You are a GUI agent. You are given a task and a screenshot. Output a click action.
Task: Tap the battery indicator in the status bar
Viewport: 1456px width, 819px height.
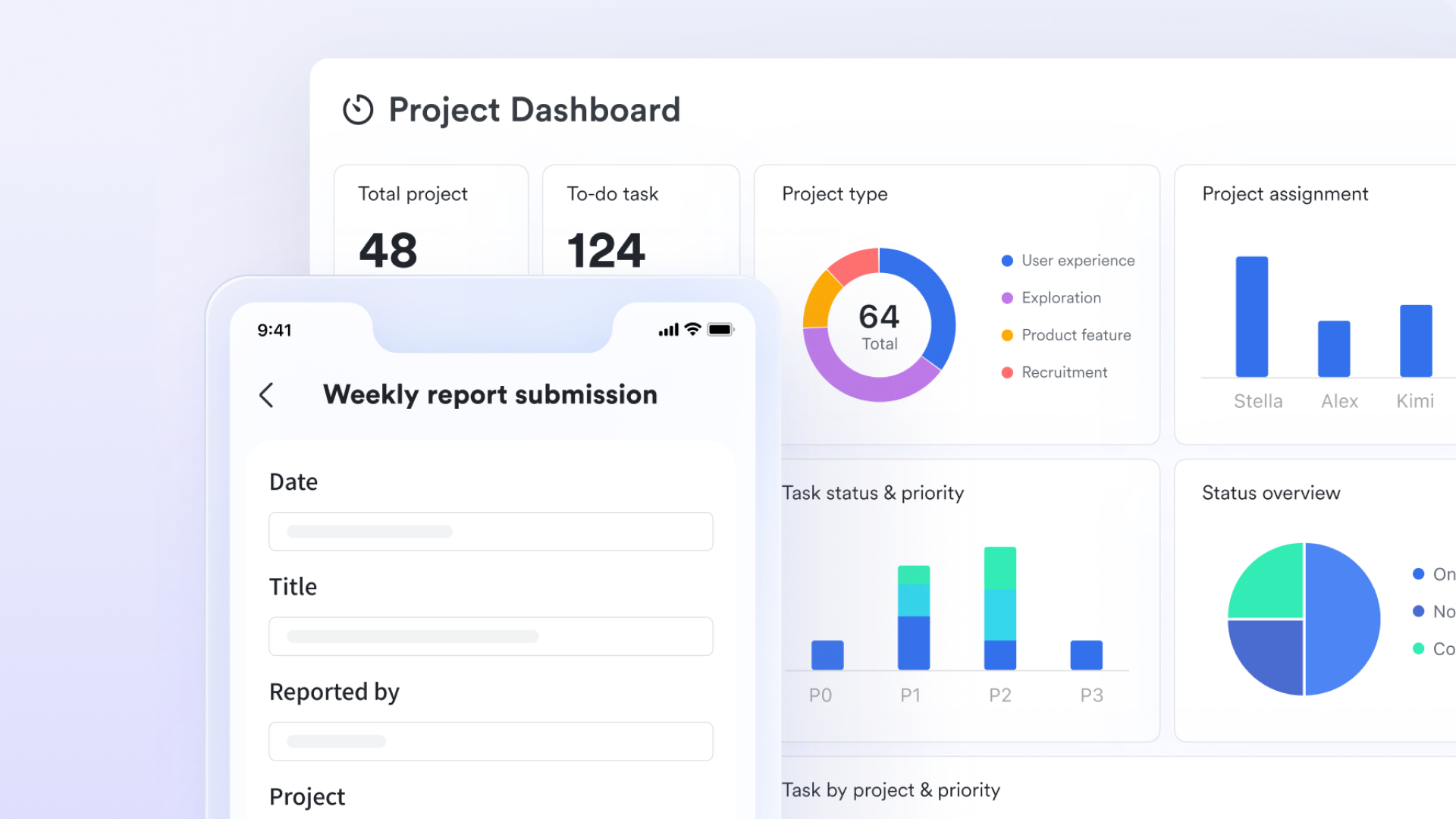point(720,329)
